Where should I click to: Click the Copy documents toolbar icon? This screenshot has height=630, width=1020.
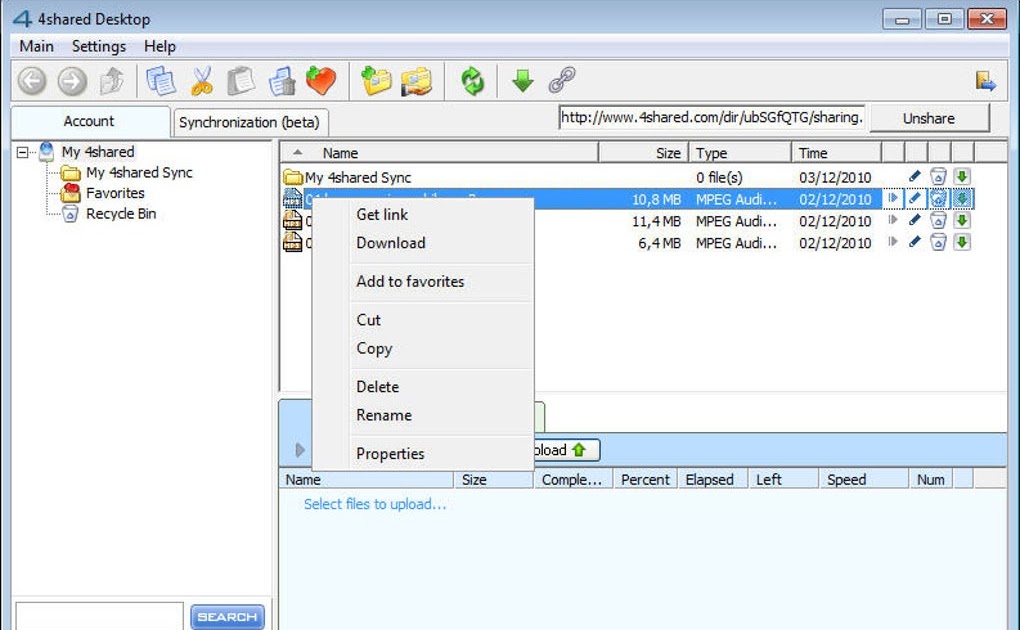161,81
